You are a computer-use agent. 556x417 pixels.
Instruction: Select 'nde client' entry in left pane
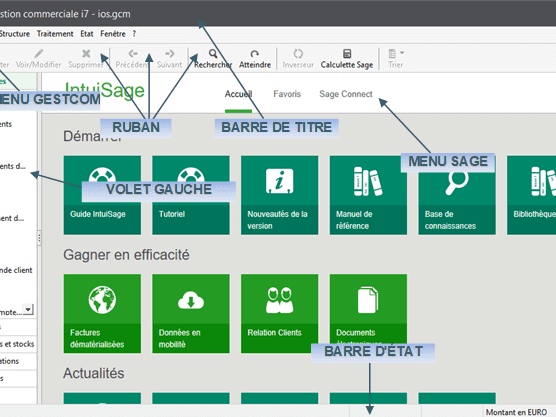point(16,270)
